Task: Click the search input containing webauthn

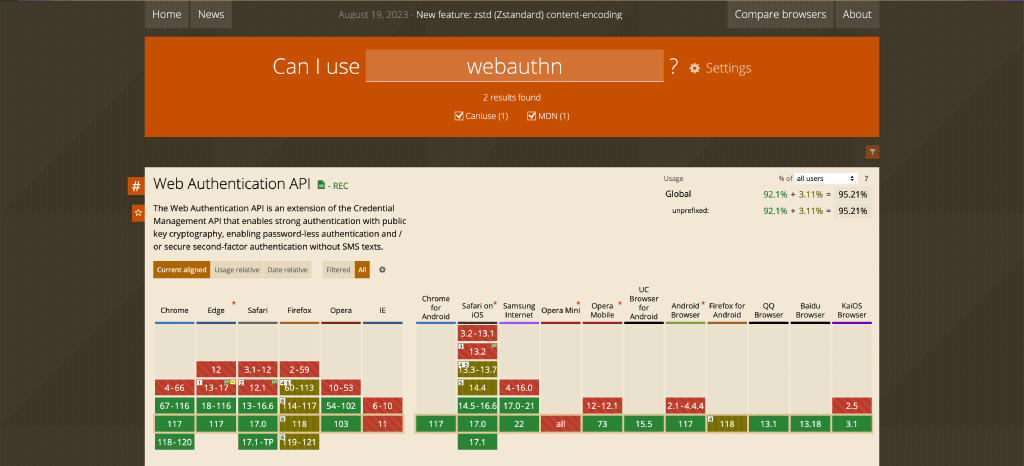Action: (x=515, y=66)
